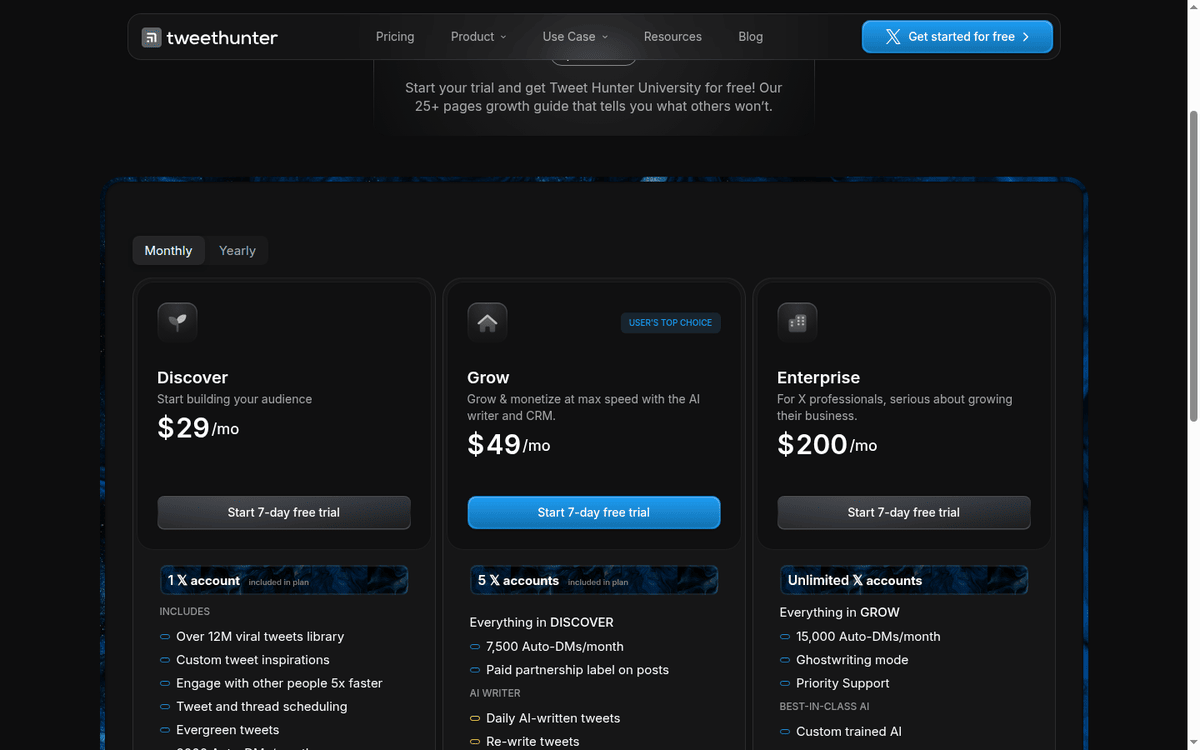
Task: Click the USER'S TOP CHOICE badge
Action: click(x=670, y=323)
